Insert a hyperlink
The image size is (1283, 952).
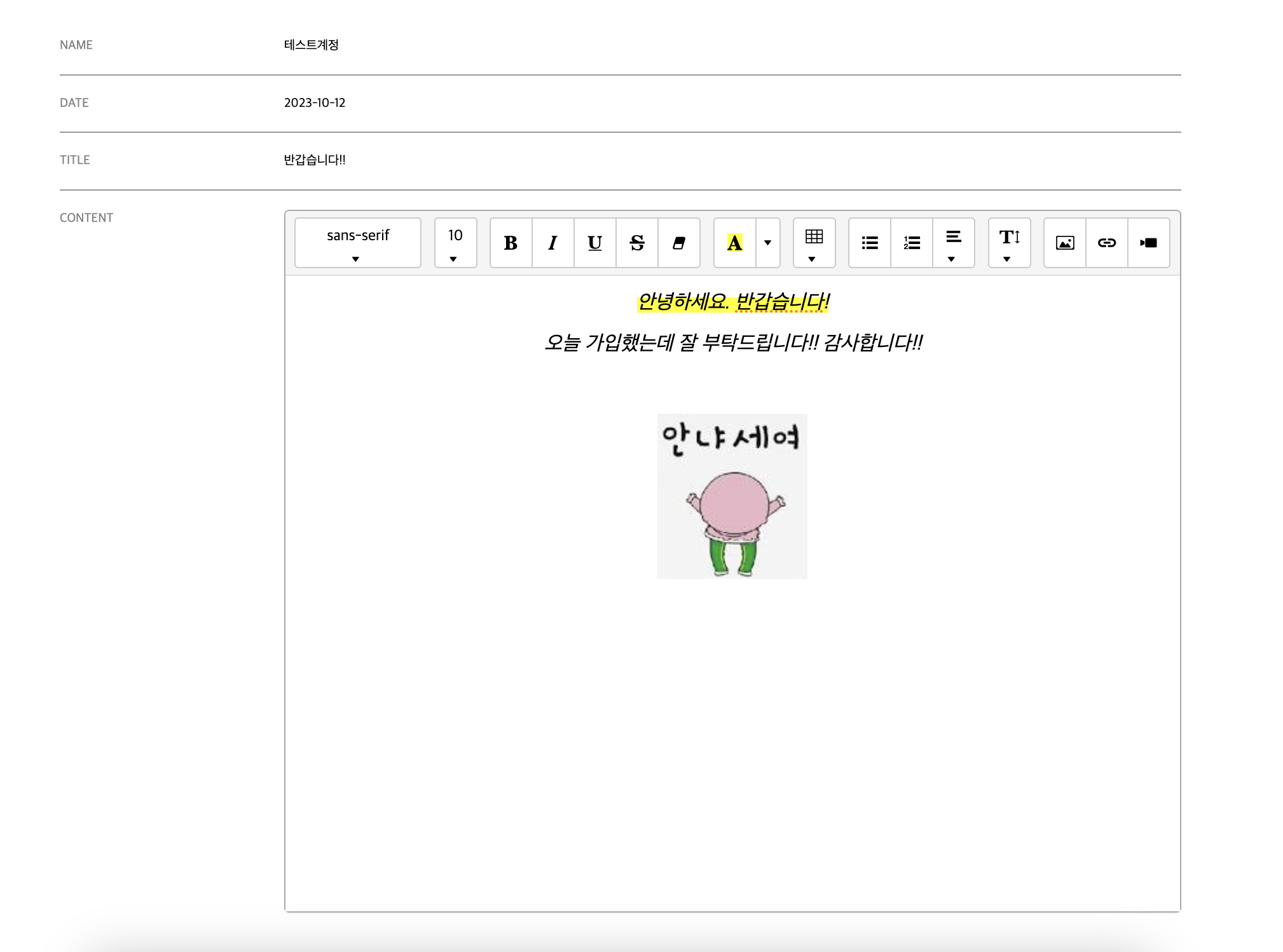(x=1106, y=243)
